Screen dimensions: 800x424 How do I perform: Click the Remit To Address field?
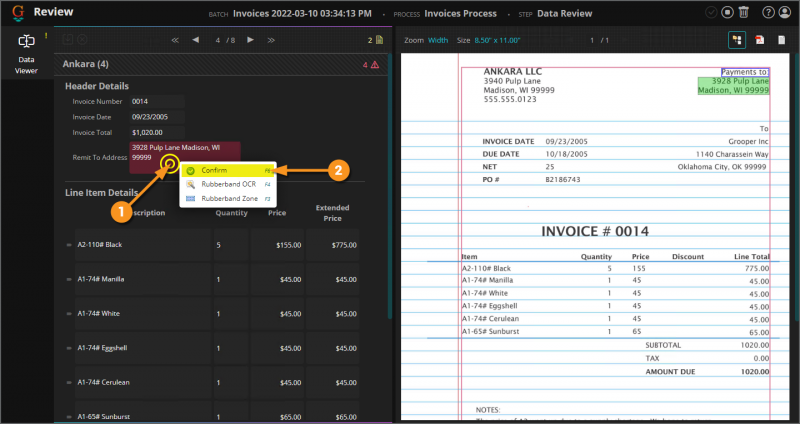[184, 157]
